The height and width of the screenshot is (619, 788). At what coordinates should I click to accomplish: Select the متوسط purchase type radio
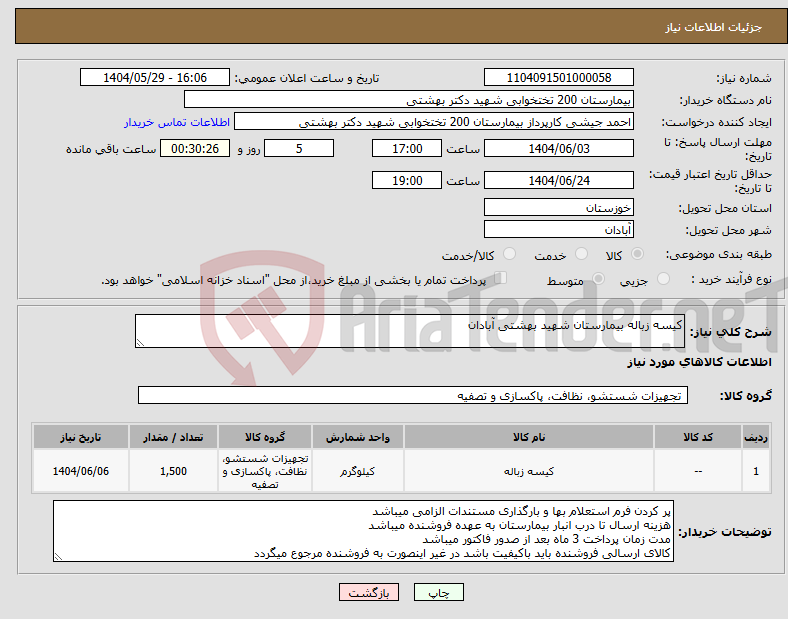tap(598, 279)
